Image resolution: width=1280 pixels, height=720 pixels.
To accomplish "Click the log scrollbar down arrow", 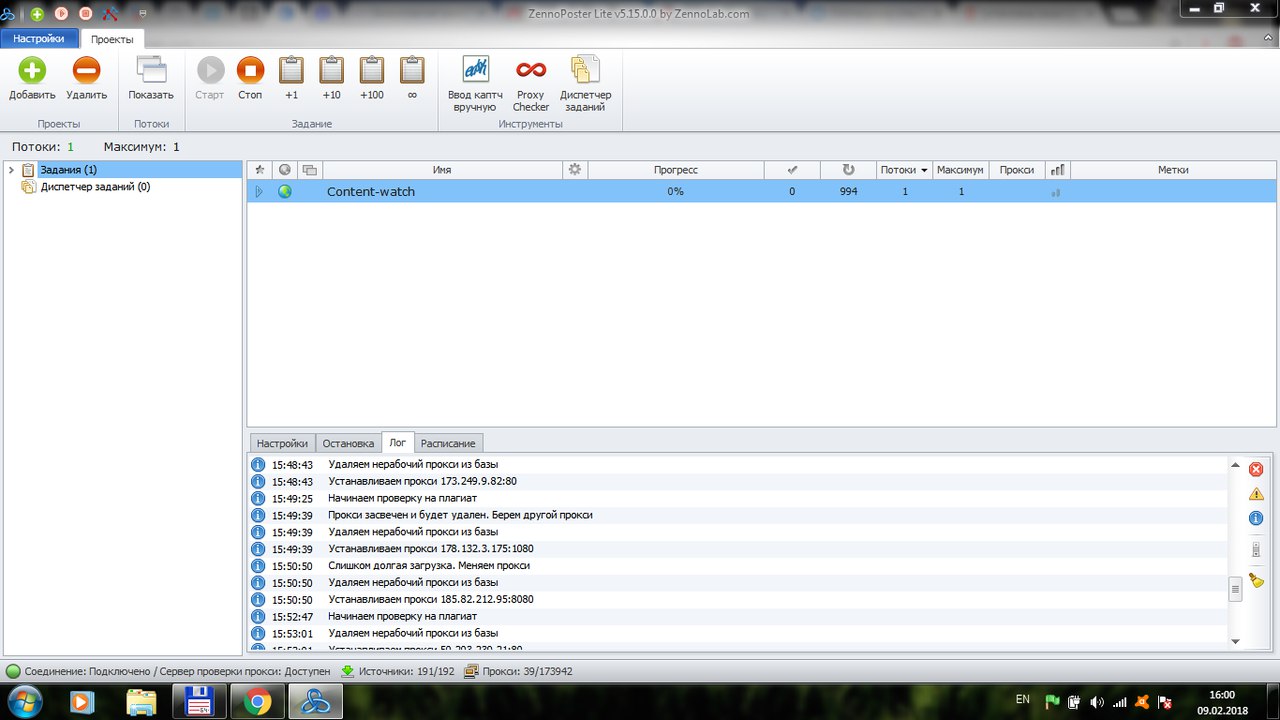I will (1235, 641).
